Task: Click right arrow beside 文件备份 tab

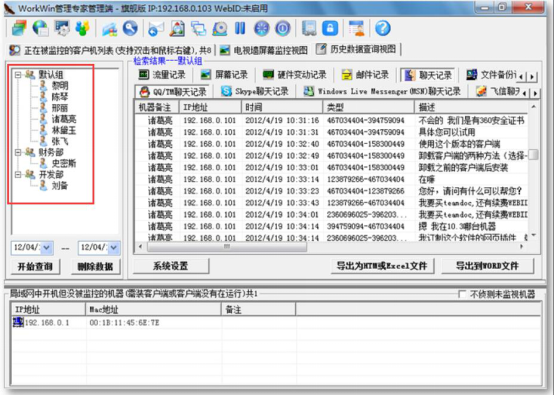Action: [532, 76]
